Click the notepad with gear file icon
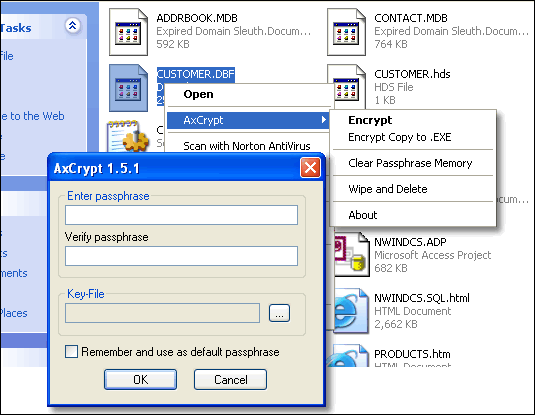This screenshot has width=535, height=415. point(128,135)
